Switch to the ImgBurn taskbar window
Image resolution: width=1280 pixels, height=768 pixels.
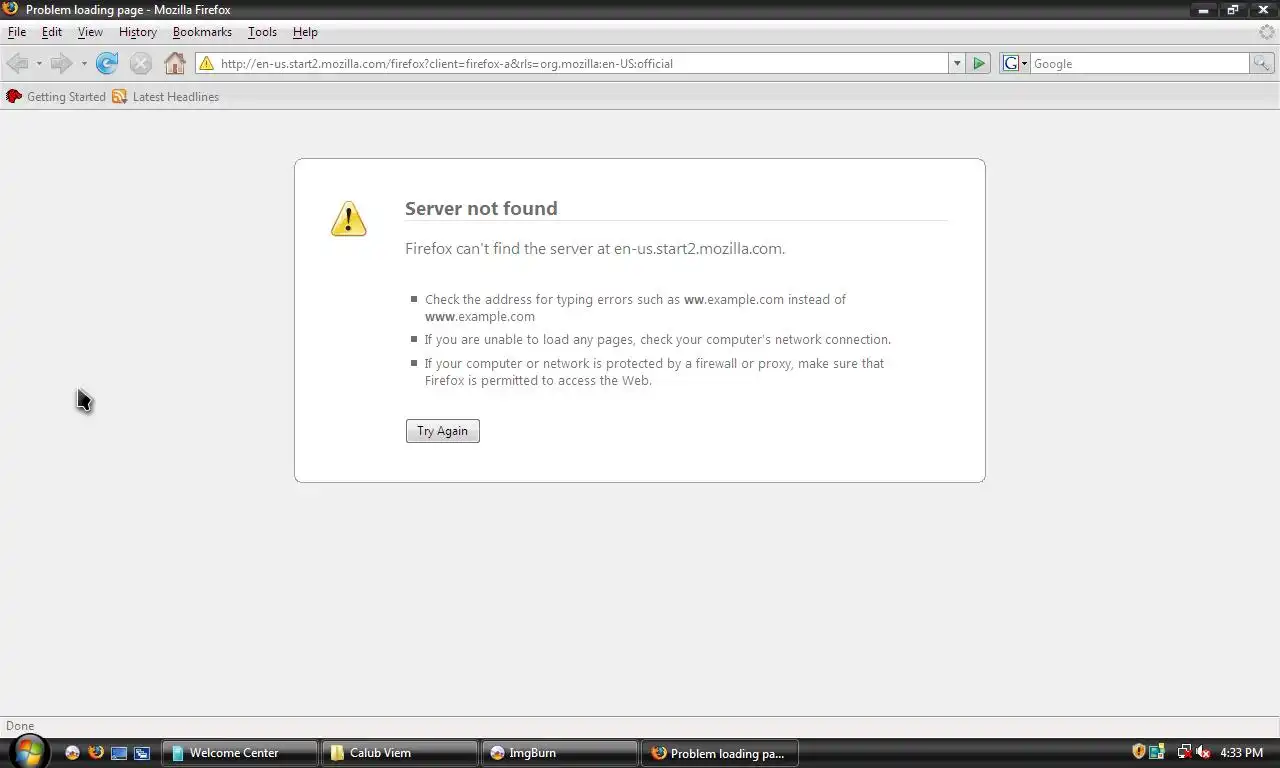[x=560, y=753]
